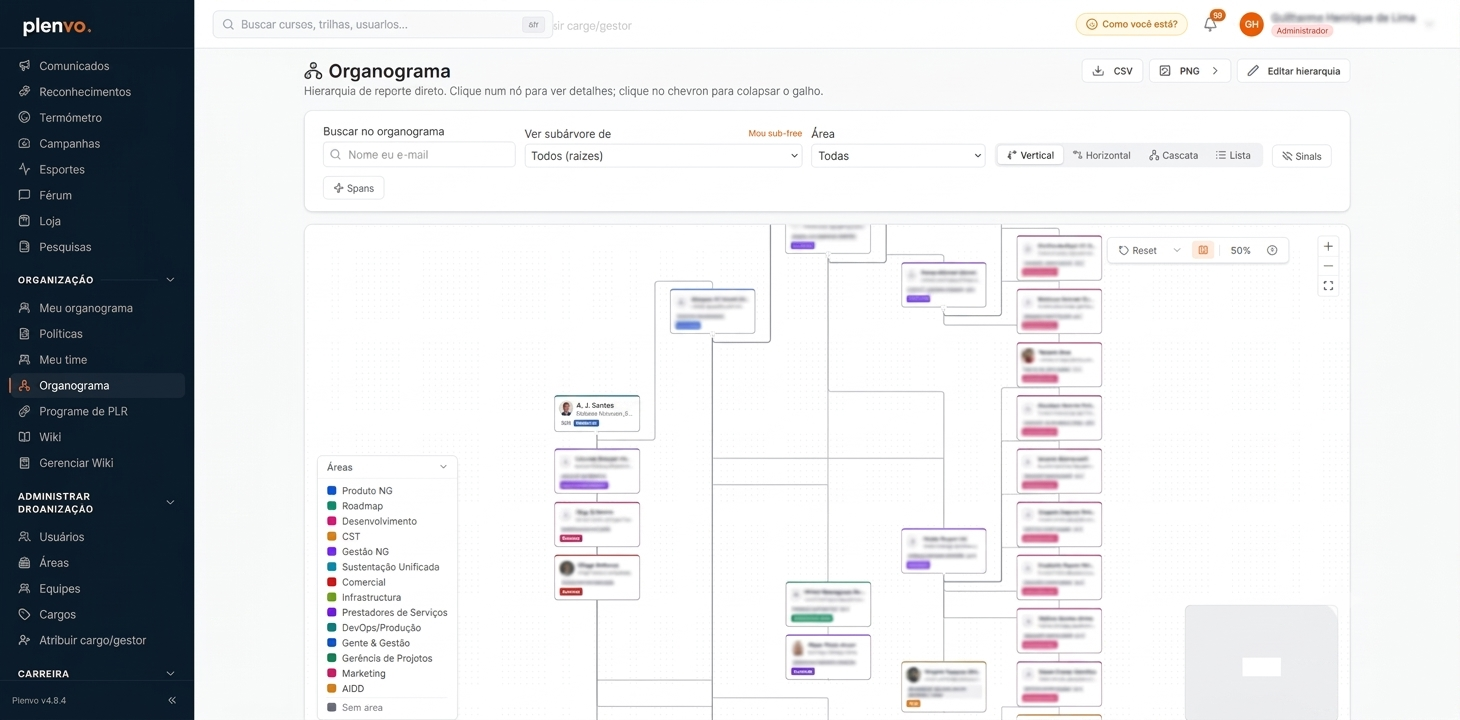Collapse the ORGANIZAÇÃO sidebar section
Screen dimensions: 1460x720
click(170, 280)
